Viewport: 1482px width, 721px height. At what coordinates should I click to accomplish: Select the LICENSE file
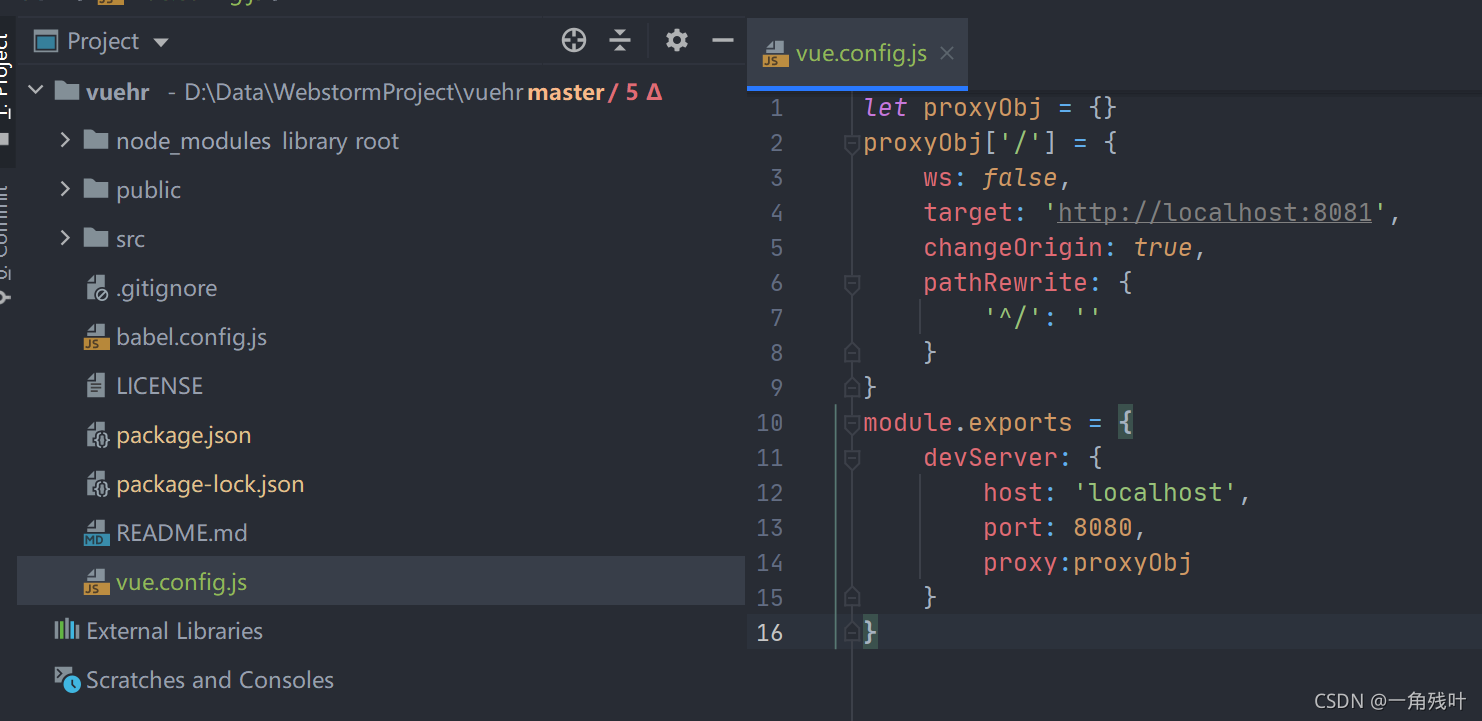coord(159,386)
